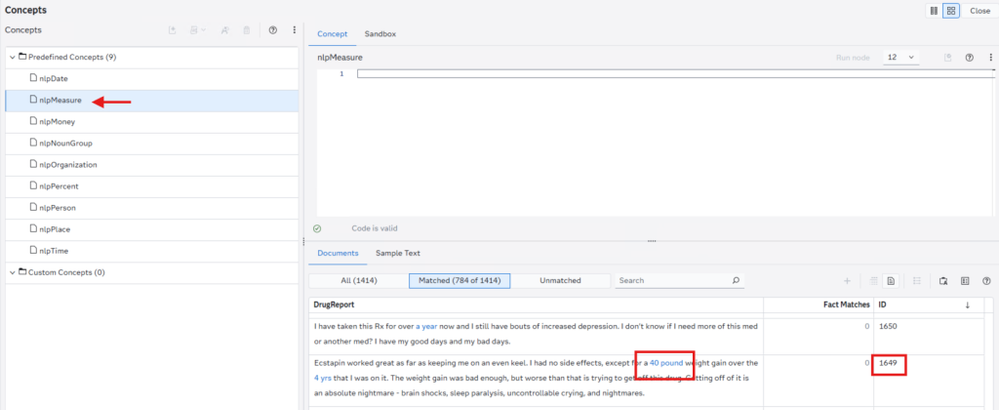Select the nlpPercent concept
The height and width of the screenshot is (410, 999).
click(152, 187)
